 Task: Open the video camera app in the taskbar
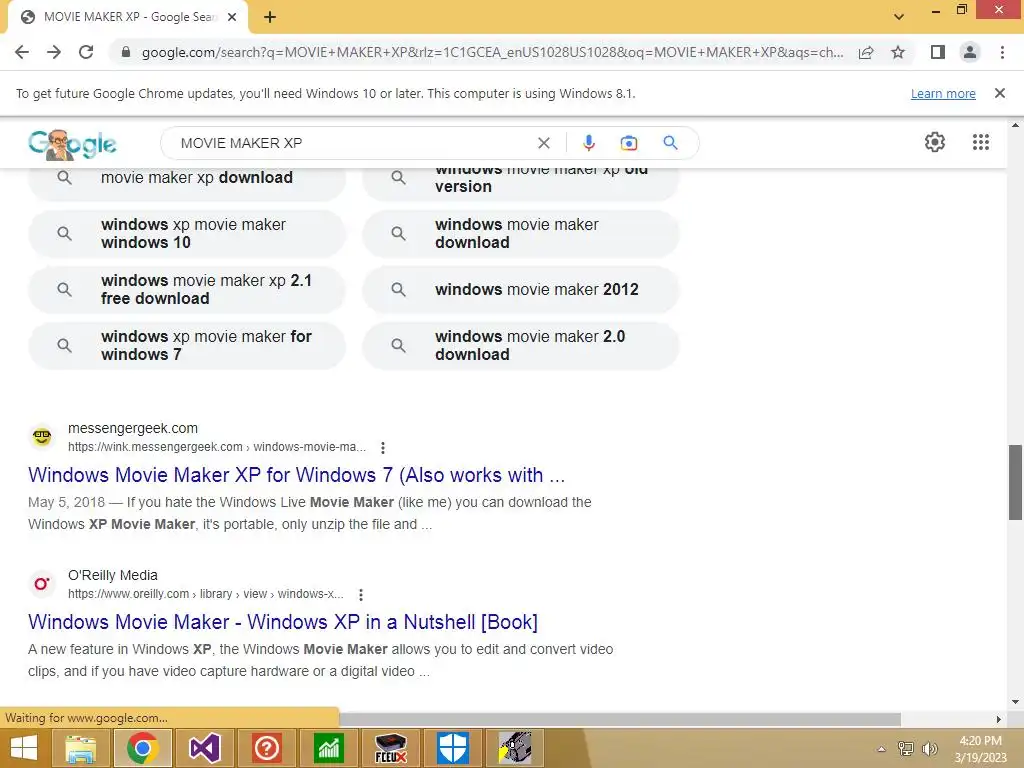coord(515,748)
